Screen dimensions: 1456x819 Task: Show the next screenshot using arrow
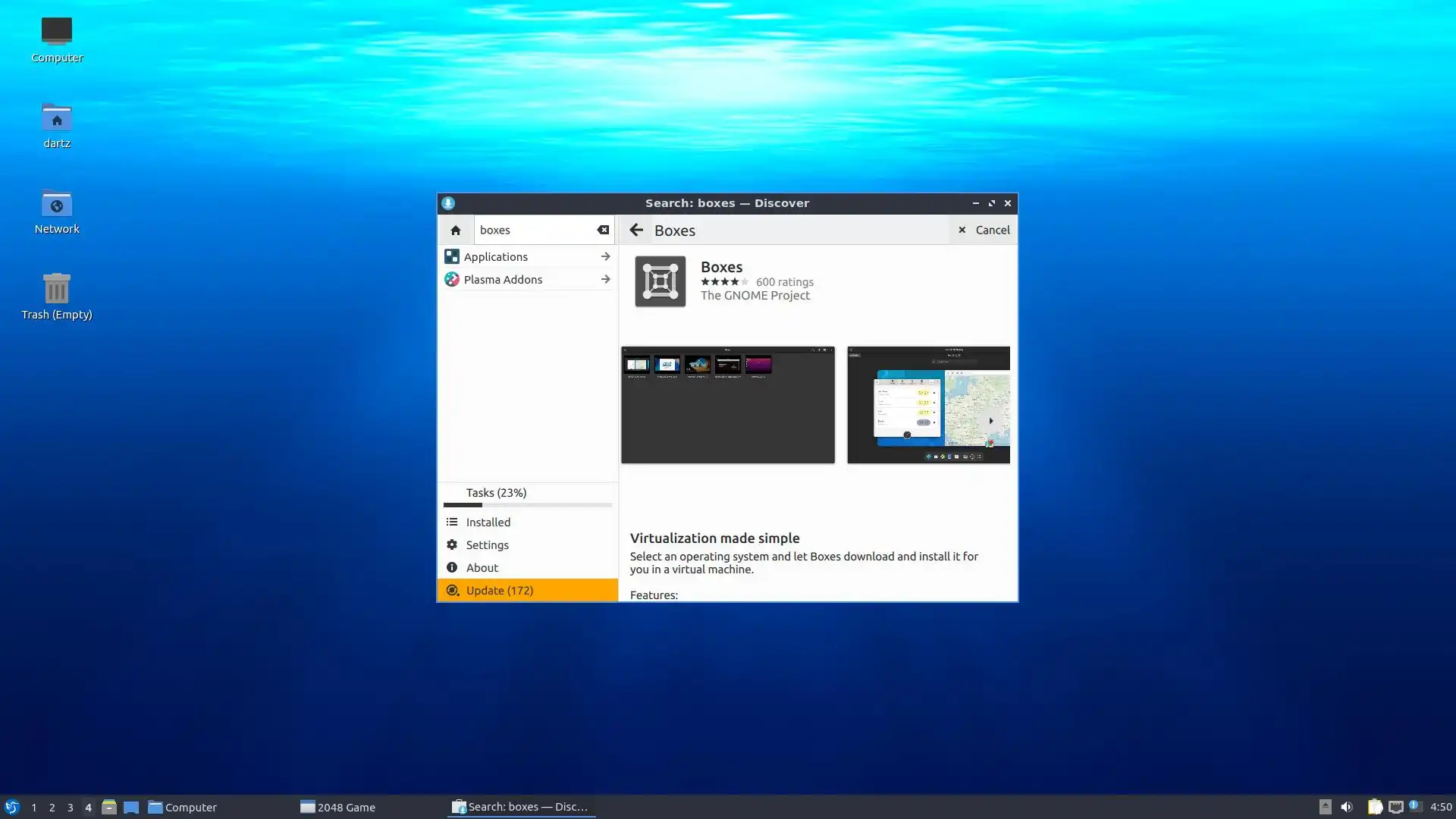[x=990, y=421]
